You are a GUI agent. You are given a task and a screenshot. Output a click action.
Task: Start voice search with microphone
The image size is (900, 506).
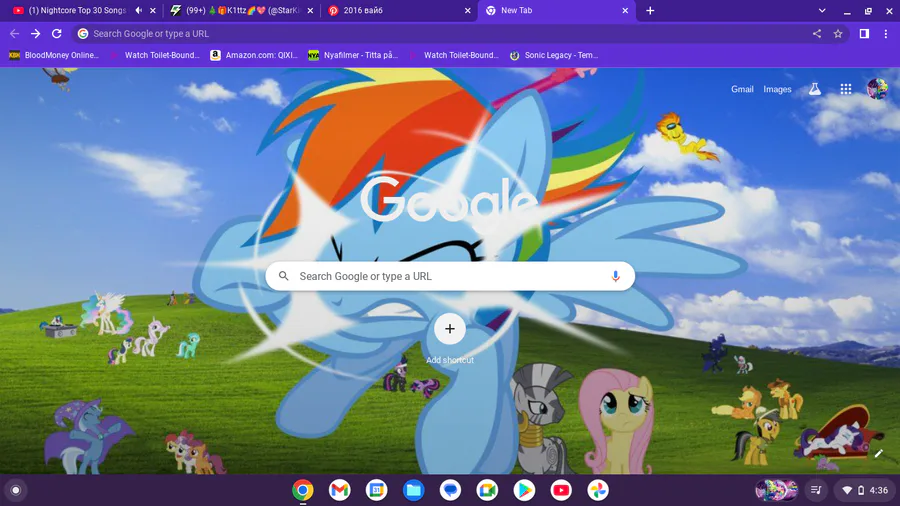coord(615,276)
